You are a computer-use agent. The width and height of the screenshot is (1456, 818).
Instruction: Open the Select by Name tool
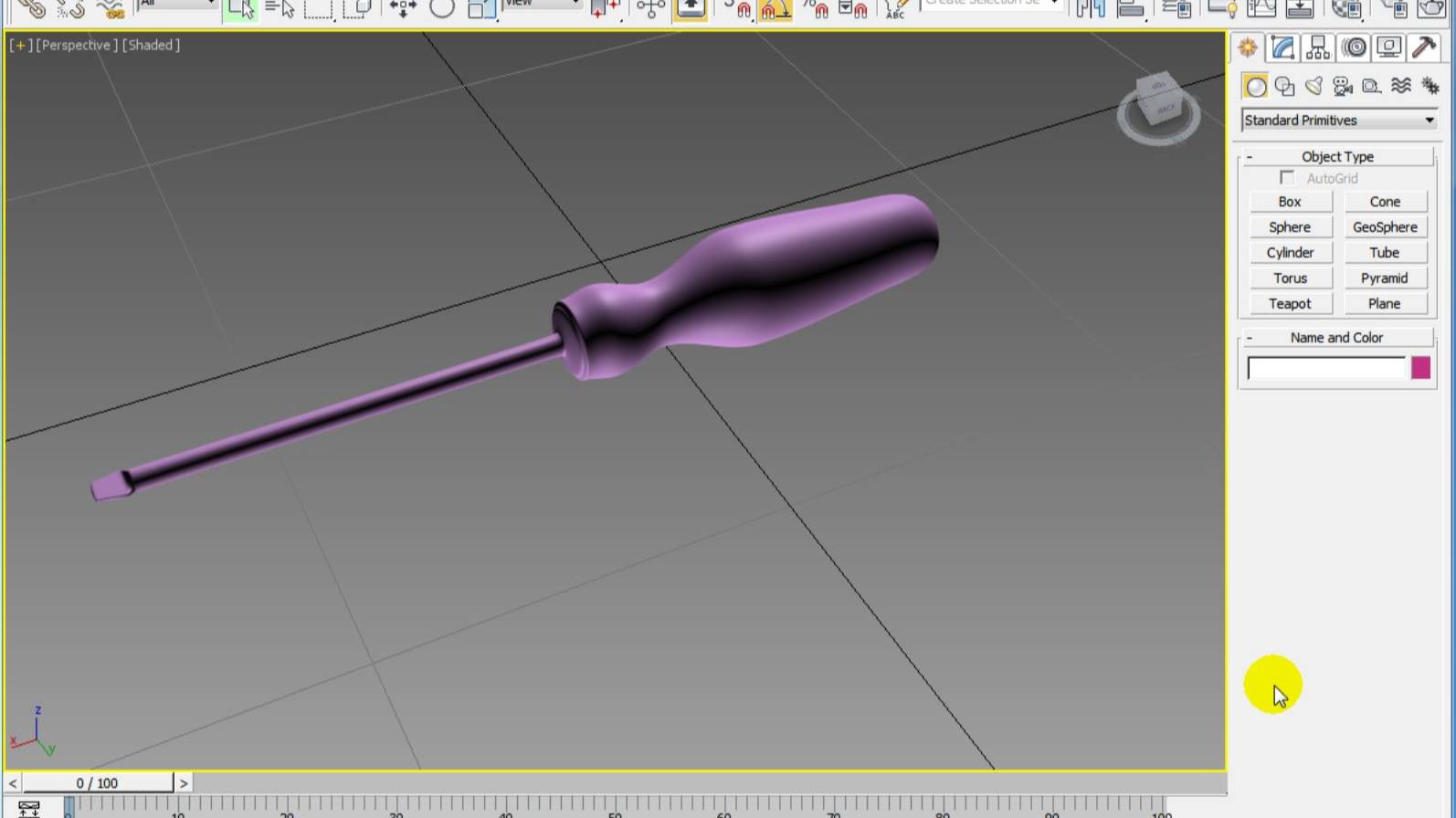pyautogui.click(x=280, y=8)
